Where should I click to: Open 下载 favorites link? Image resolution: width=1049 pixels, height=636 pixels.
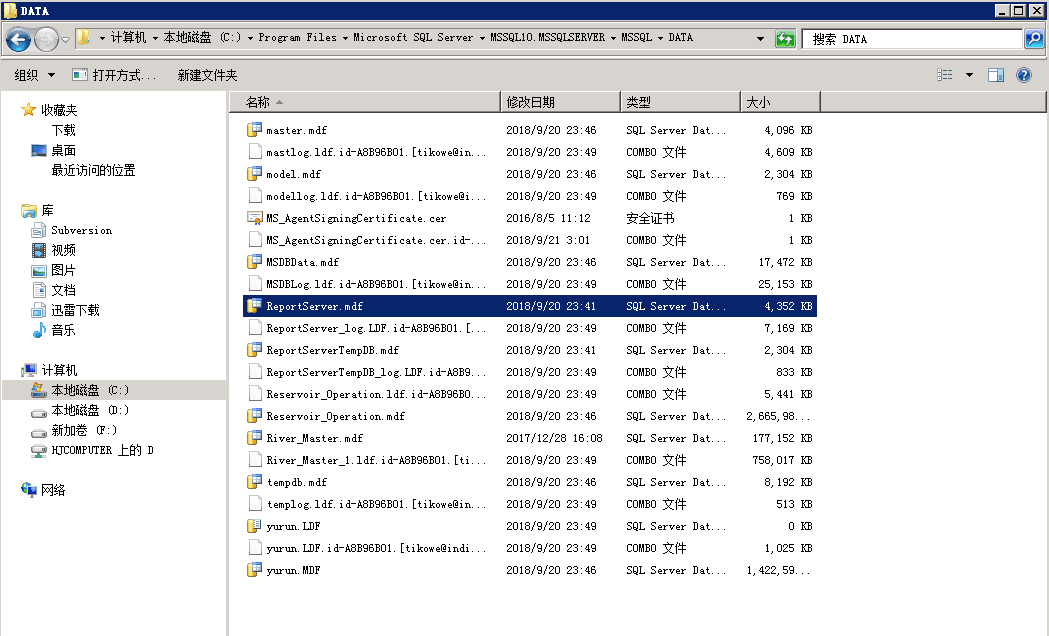(64, 130)
